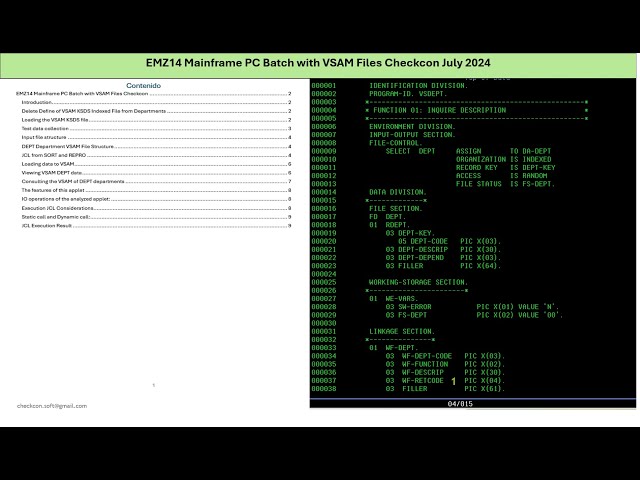
Task: Open Execution JCL Considerations entry
Action: pos(156,208)
